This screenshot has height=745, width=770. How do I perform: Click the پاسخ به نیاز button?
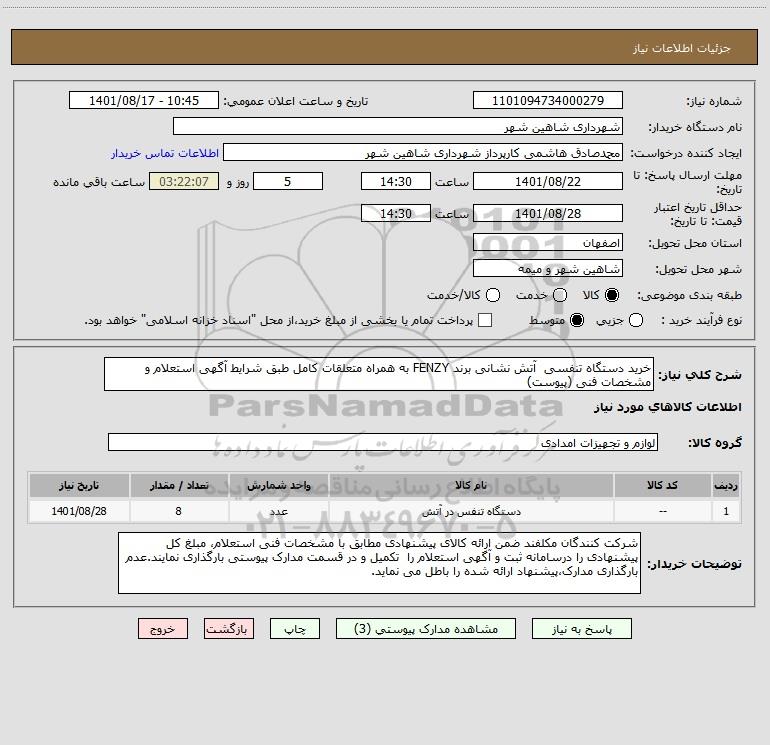582,629
